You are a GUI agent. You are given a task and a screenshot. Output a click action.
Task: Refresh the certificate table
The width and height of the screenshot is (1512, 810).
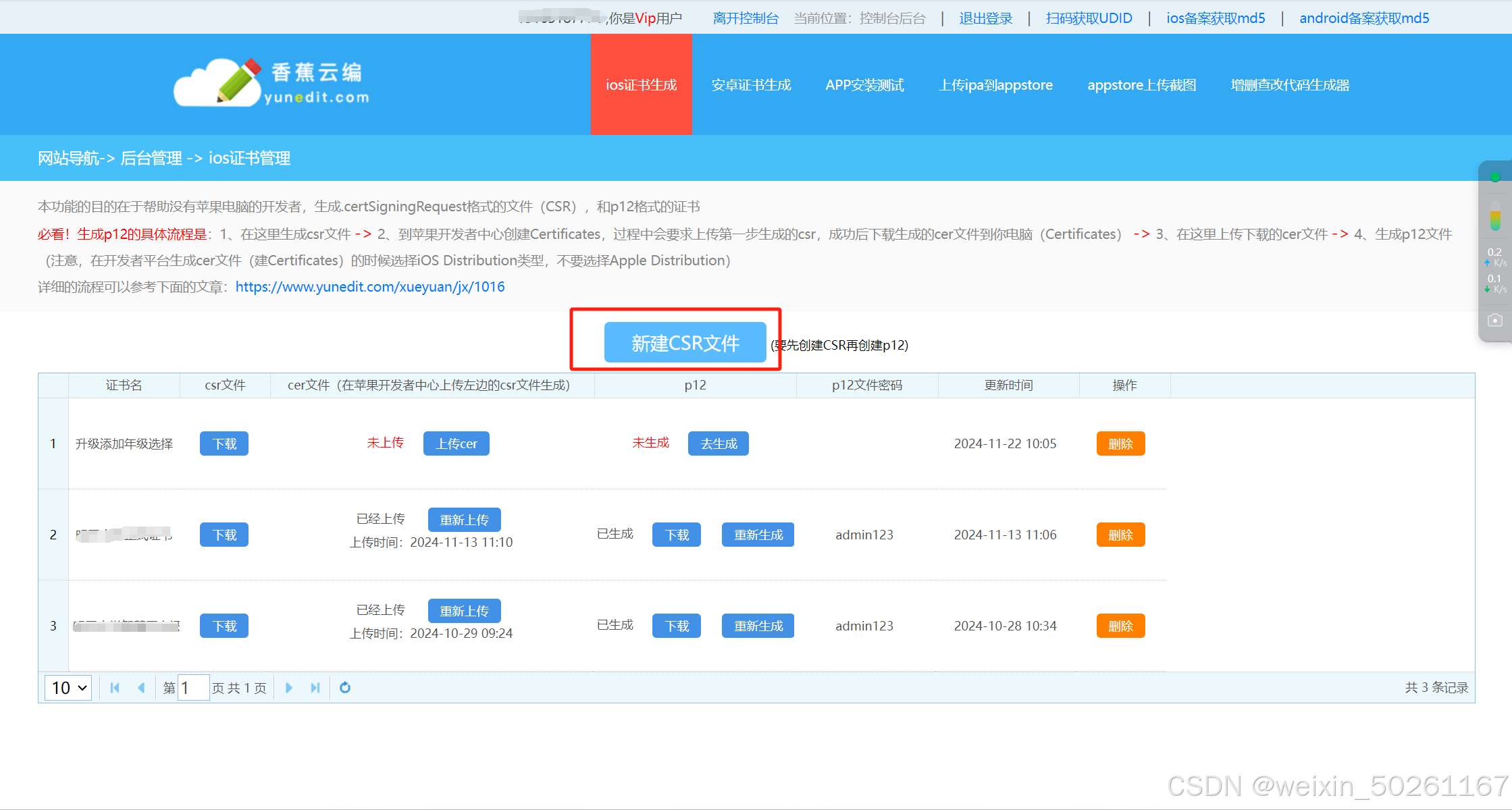click(345, 688)
